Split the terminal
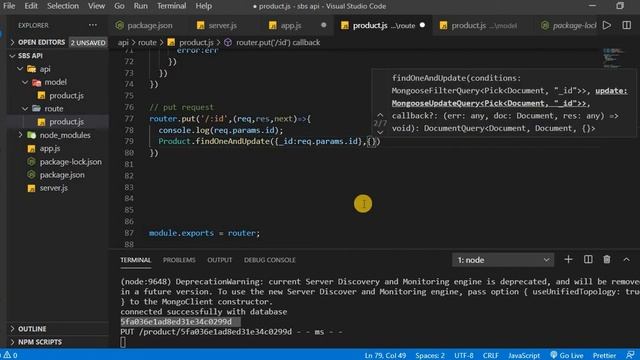The height and width of the screenshot is (360, 640). pos(588,260)
